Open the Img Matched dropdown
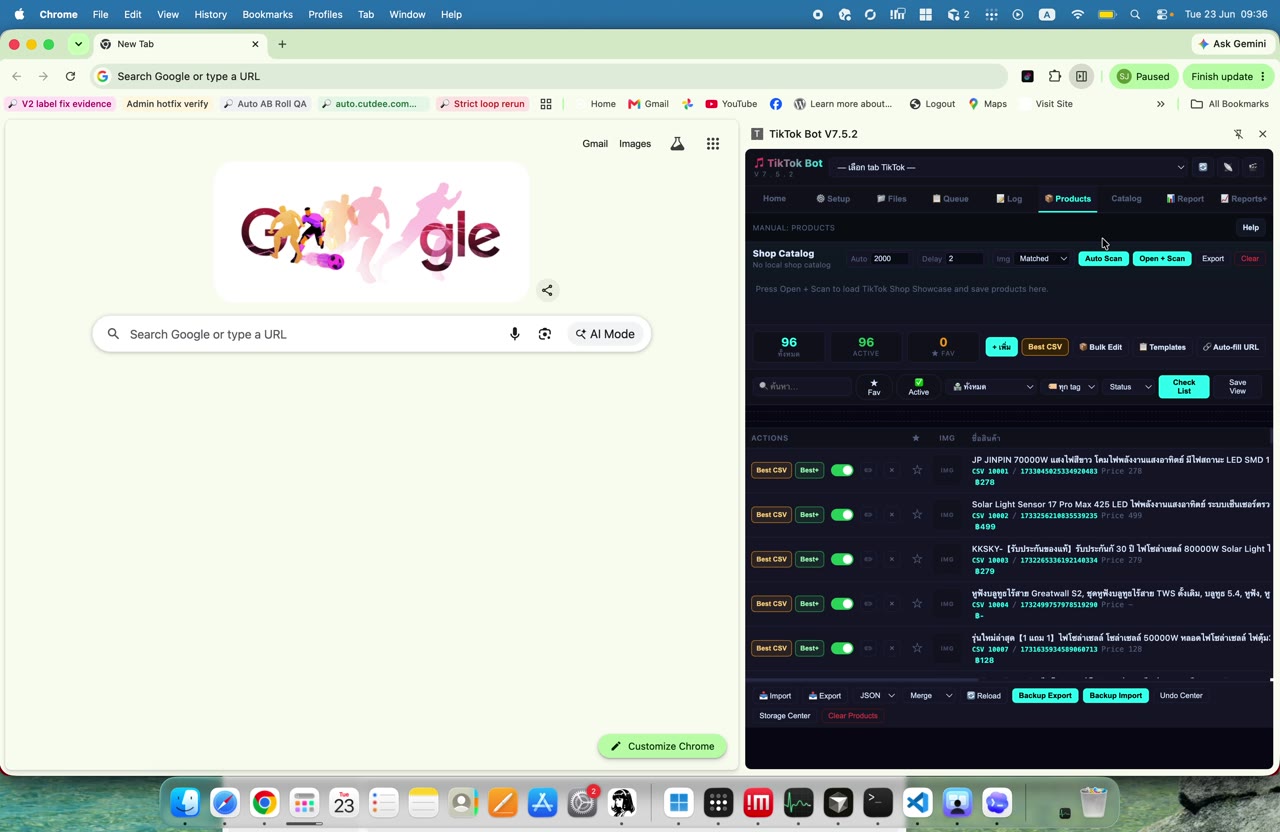Screen dimensions: 1280x832 click(1043, 259)
